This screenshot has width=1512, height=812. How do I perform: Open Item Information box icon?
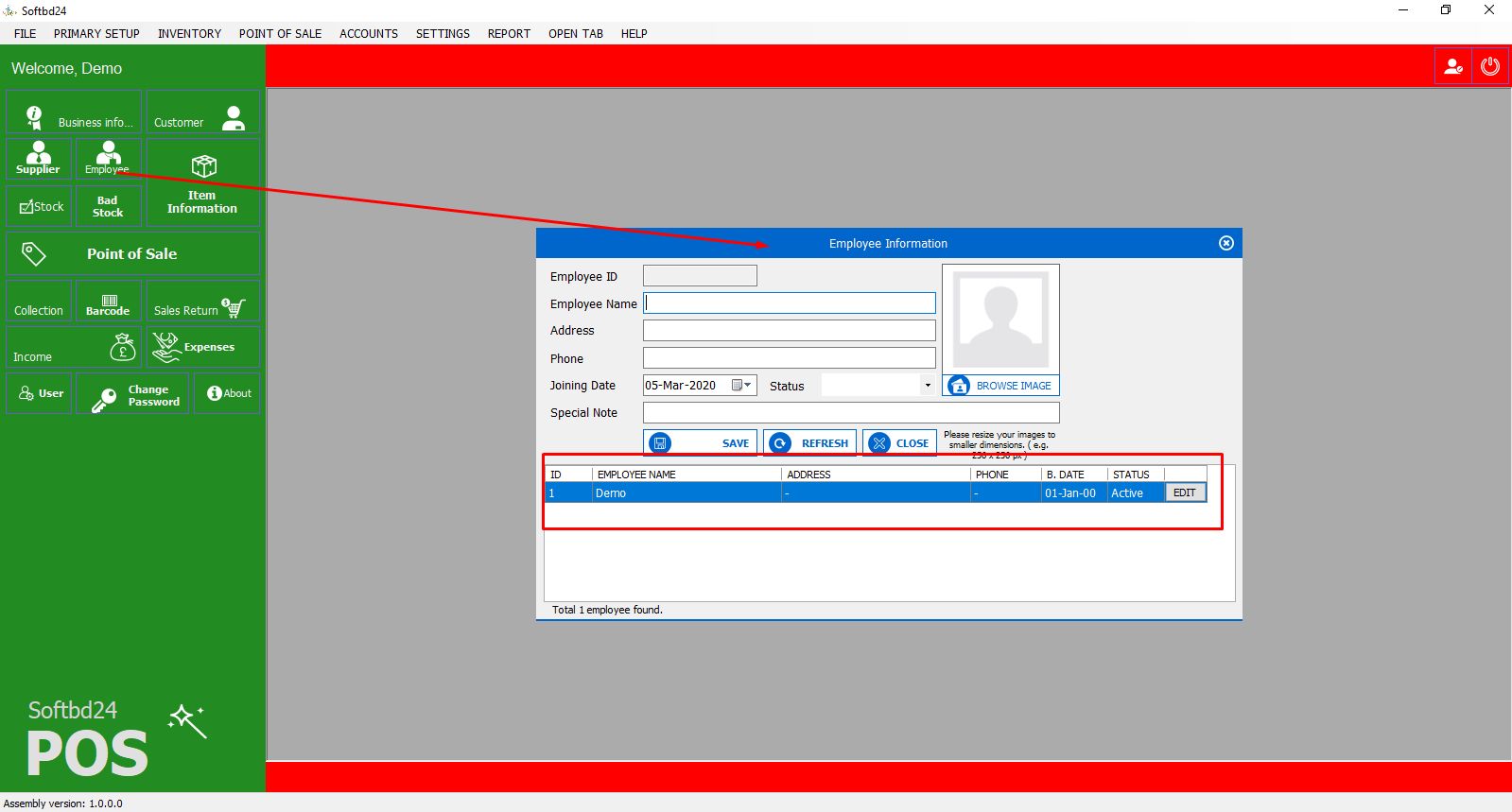tap(202, 182)
